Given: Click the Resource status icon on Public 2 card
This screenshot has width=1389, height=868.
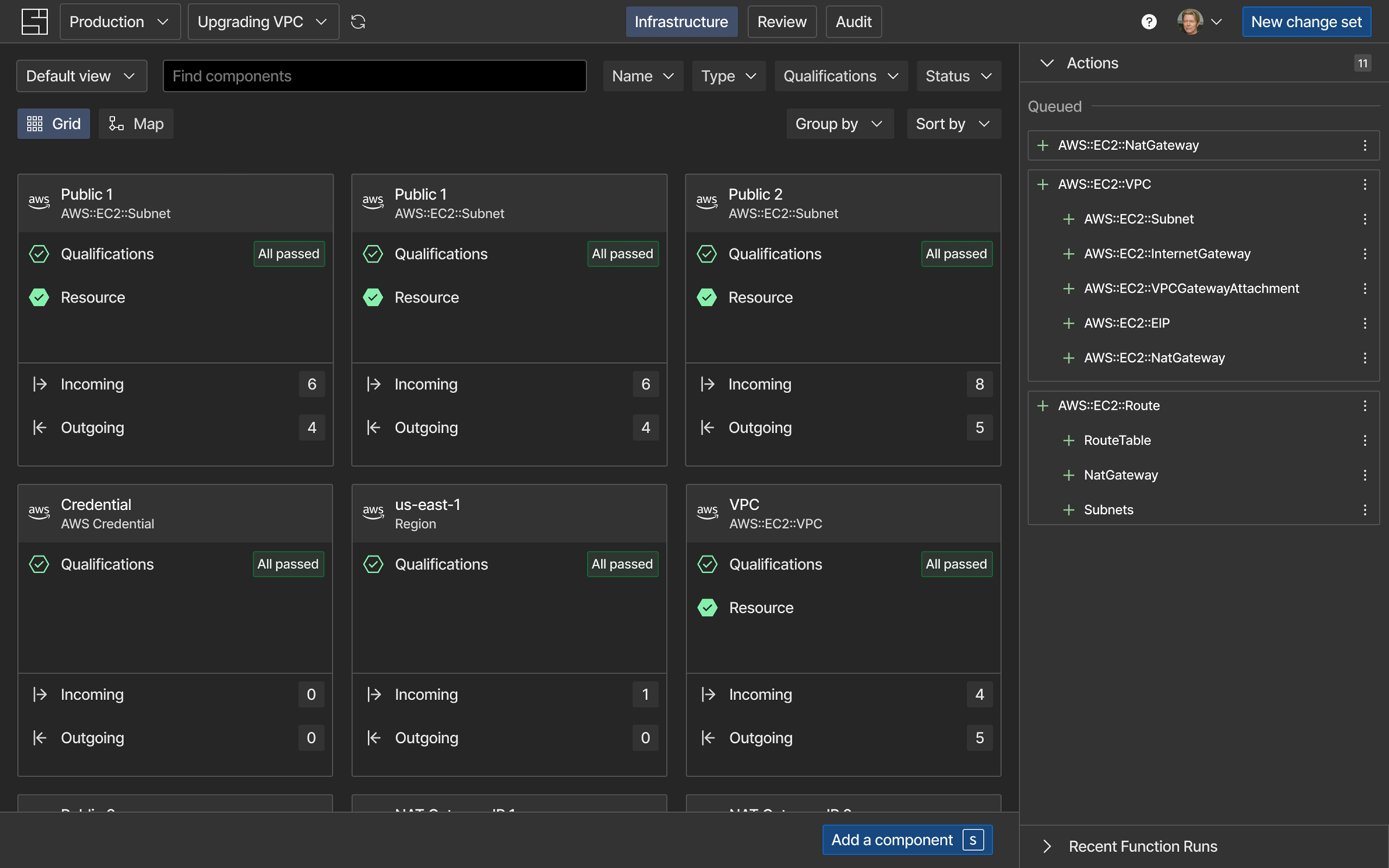Looking at the screenshot, I should 707,297.
